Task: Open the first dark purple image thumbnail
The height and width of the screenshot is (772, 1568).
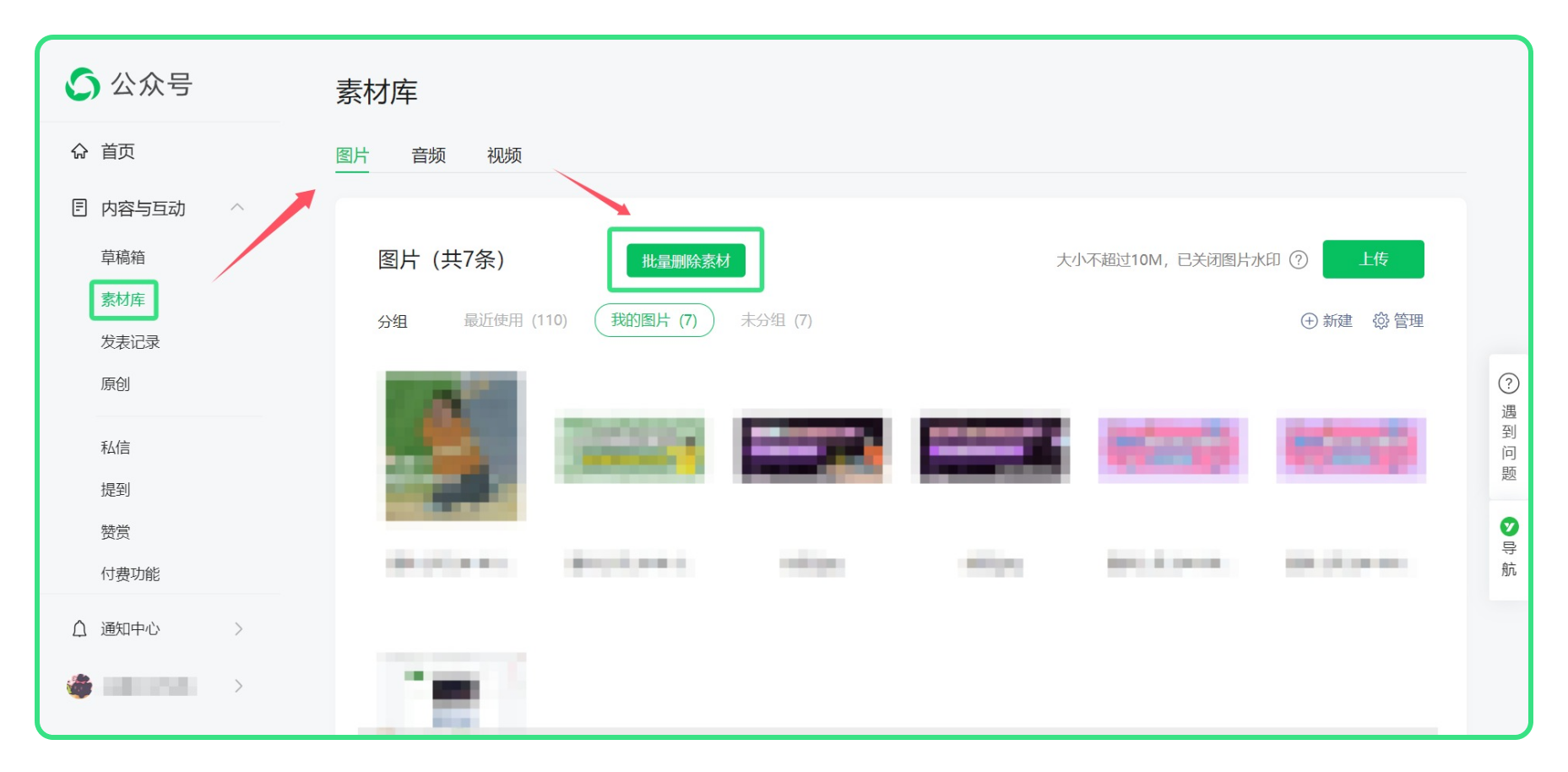Action: click(812, 446)
